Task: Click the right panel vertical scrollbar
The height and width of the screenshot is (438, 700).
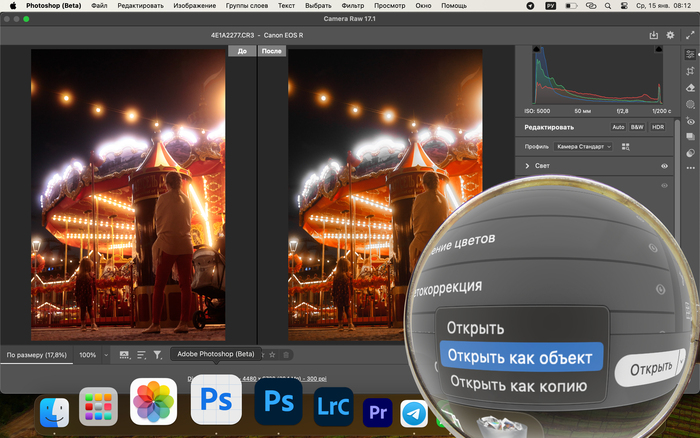Action: click(677, 179)
